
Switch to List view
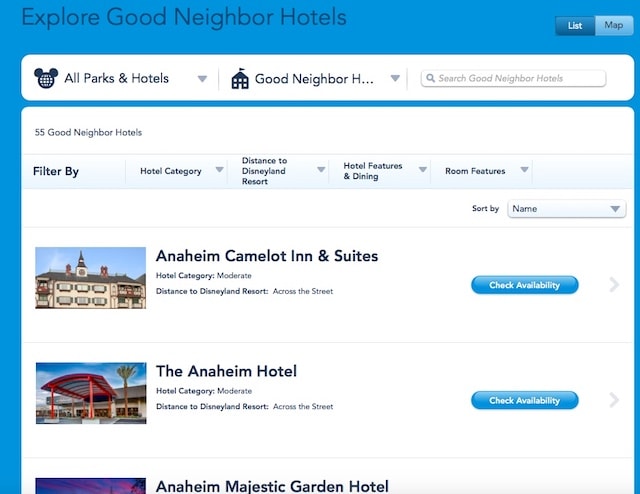575,26
